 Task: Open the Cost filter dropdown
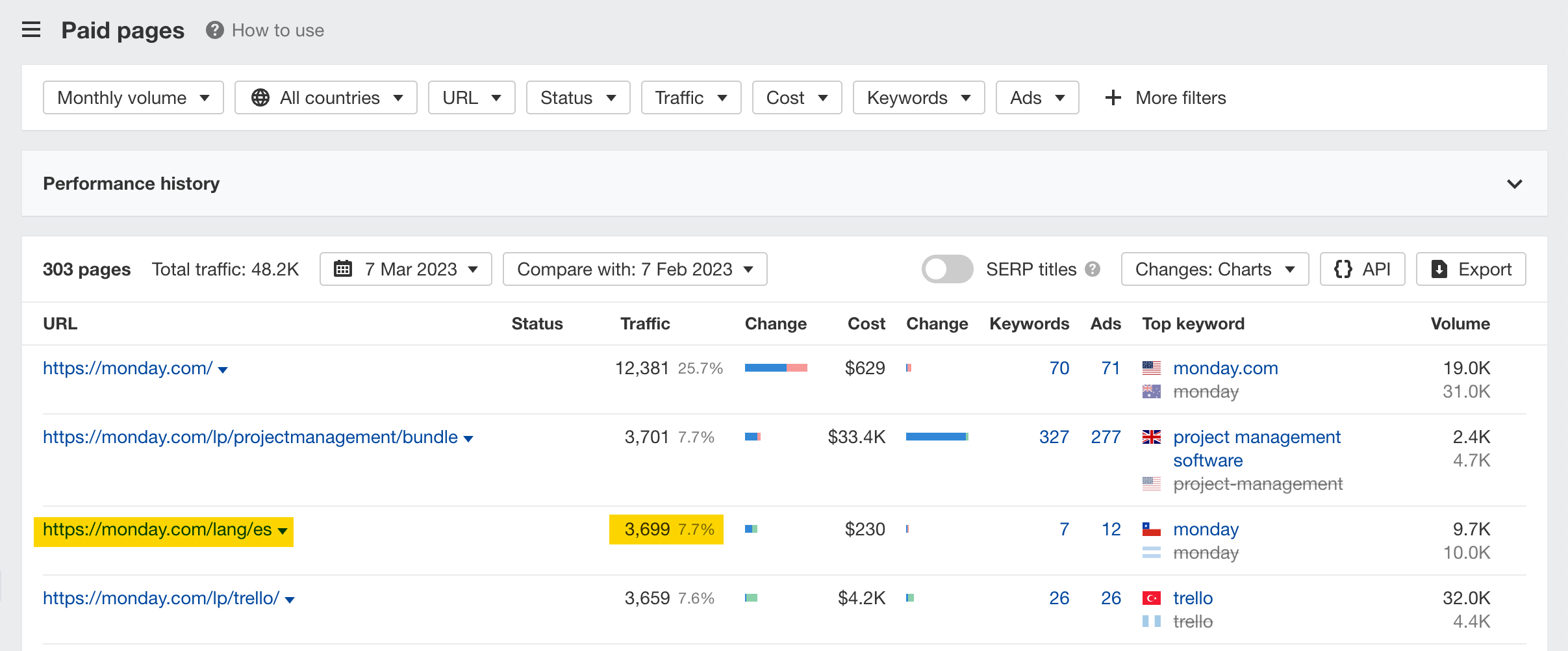[797, 97]
